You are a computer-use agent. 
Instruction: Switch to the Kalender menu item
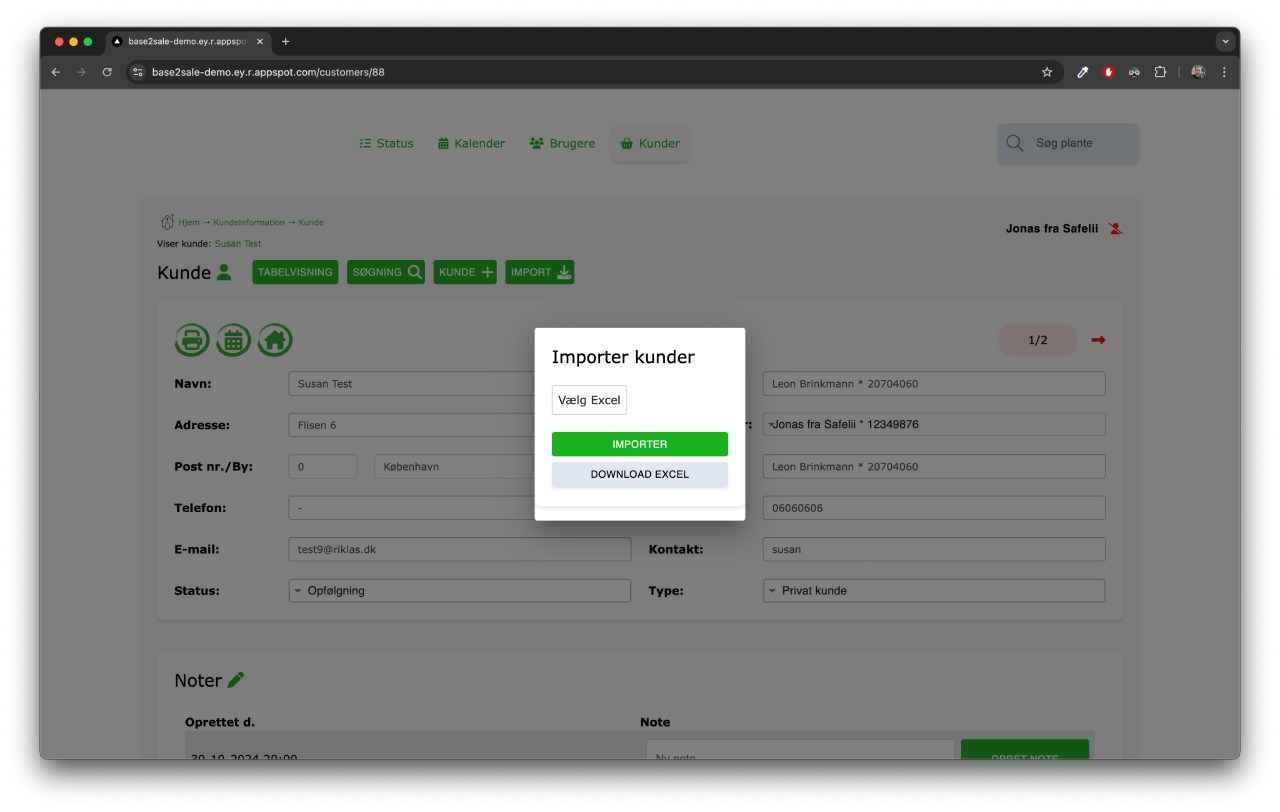[471, 143]
